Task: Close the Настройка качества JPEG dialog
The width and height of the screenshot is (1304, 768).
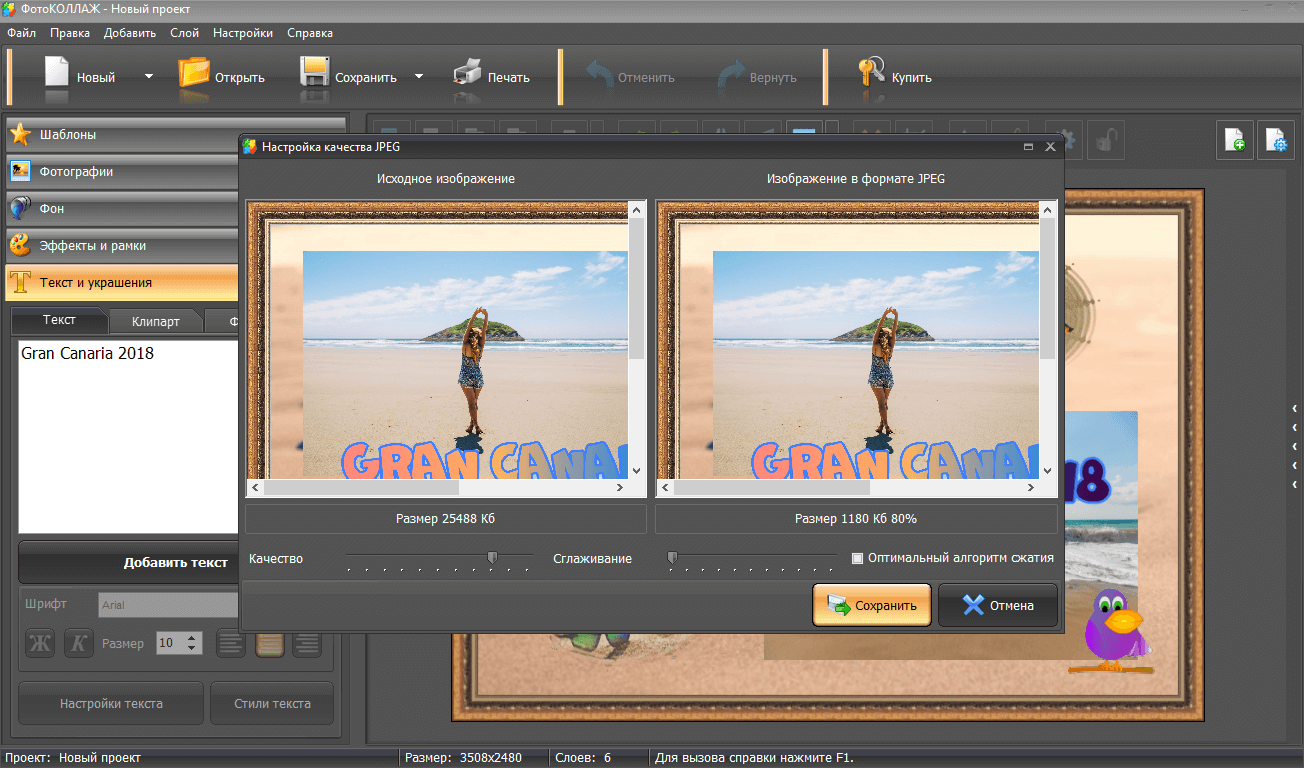Action: coord(1050,147)
